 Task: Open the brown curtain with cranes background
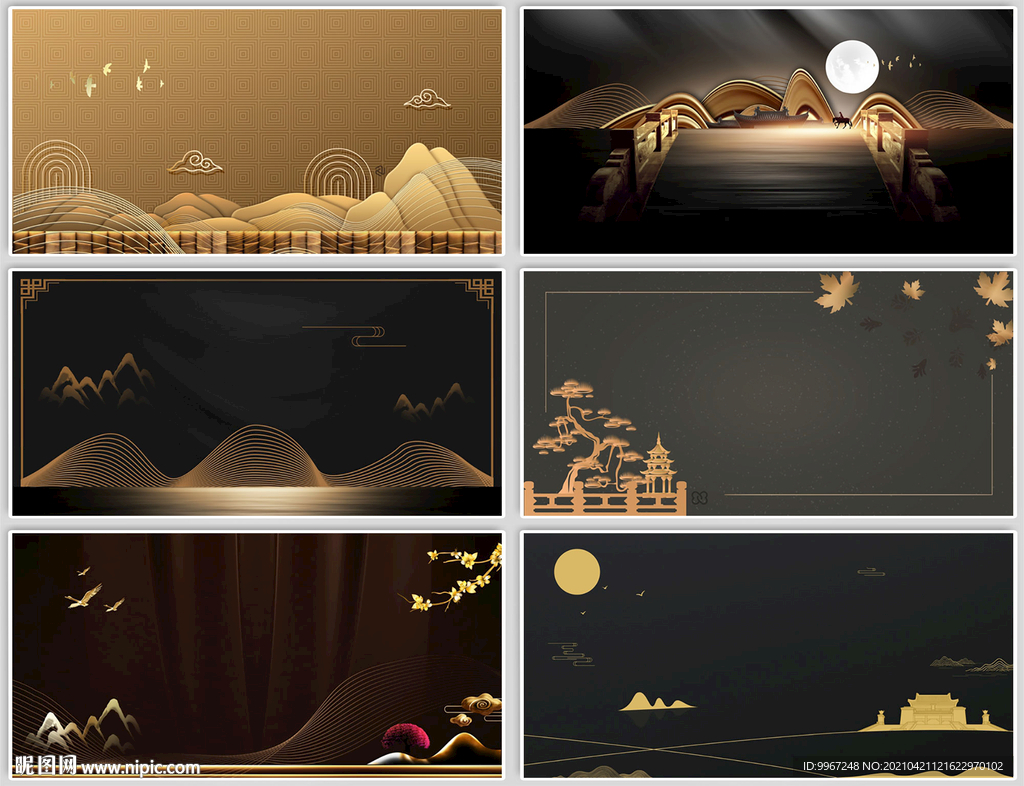[257, 655]
